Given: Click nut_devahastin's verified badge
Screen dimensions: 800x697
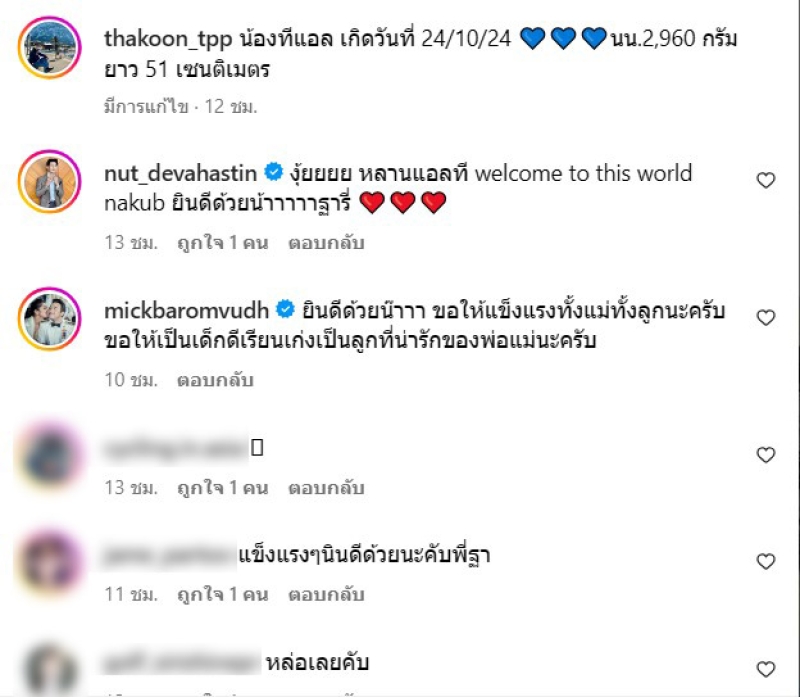Looking at the screenshot, I should [x=273, y=172].
